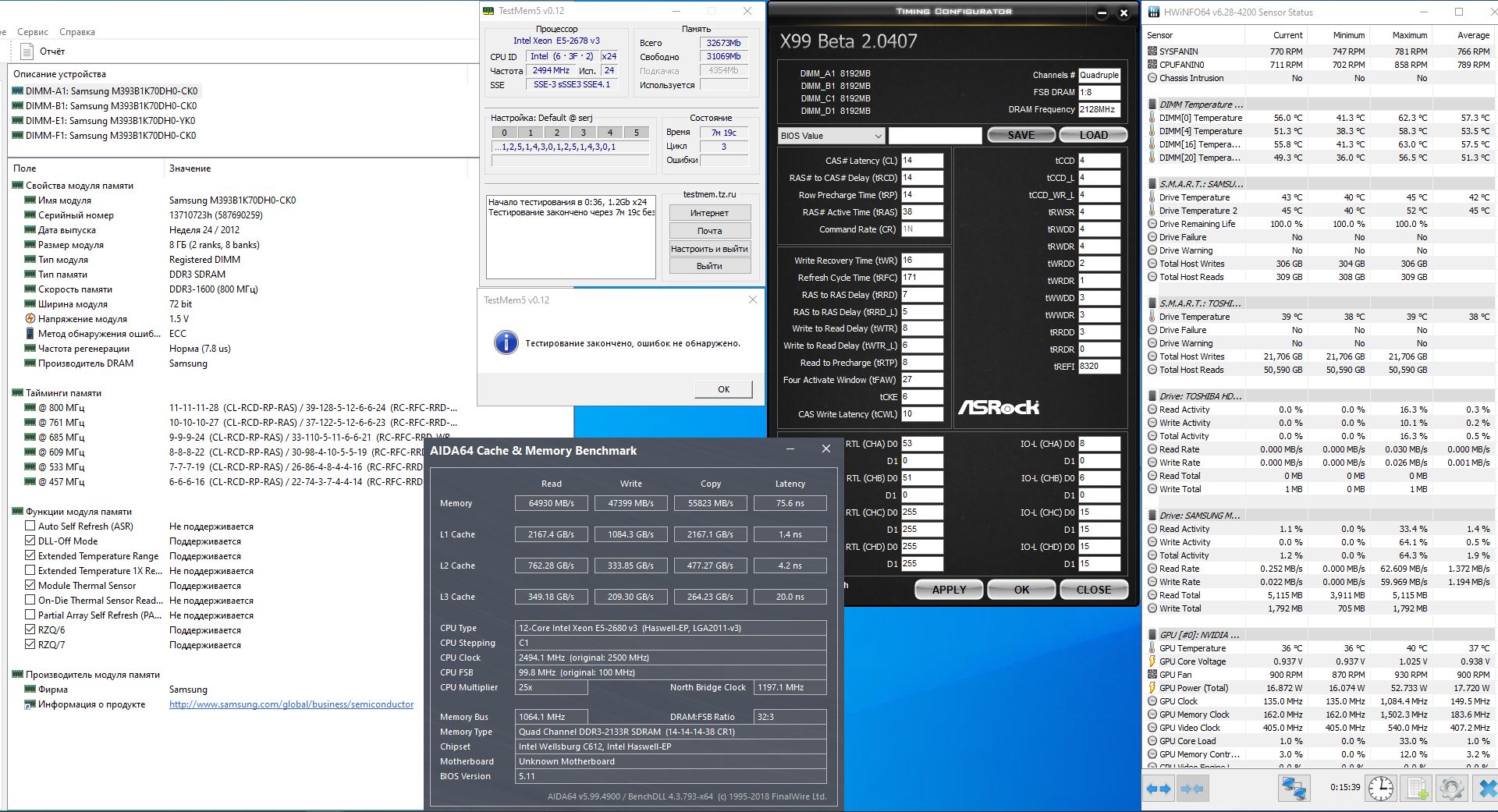The width and height of the screenshot is (1498, 812).
Task: Click the CAS# Latency (CL) value field
Action: point(922,161)
